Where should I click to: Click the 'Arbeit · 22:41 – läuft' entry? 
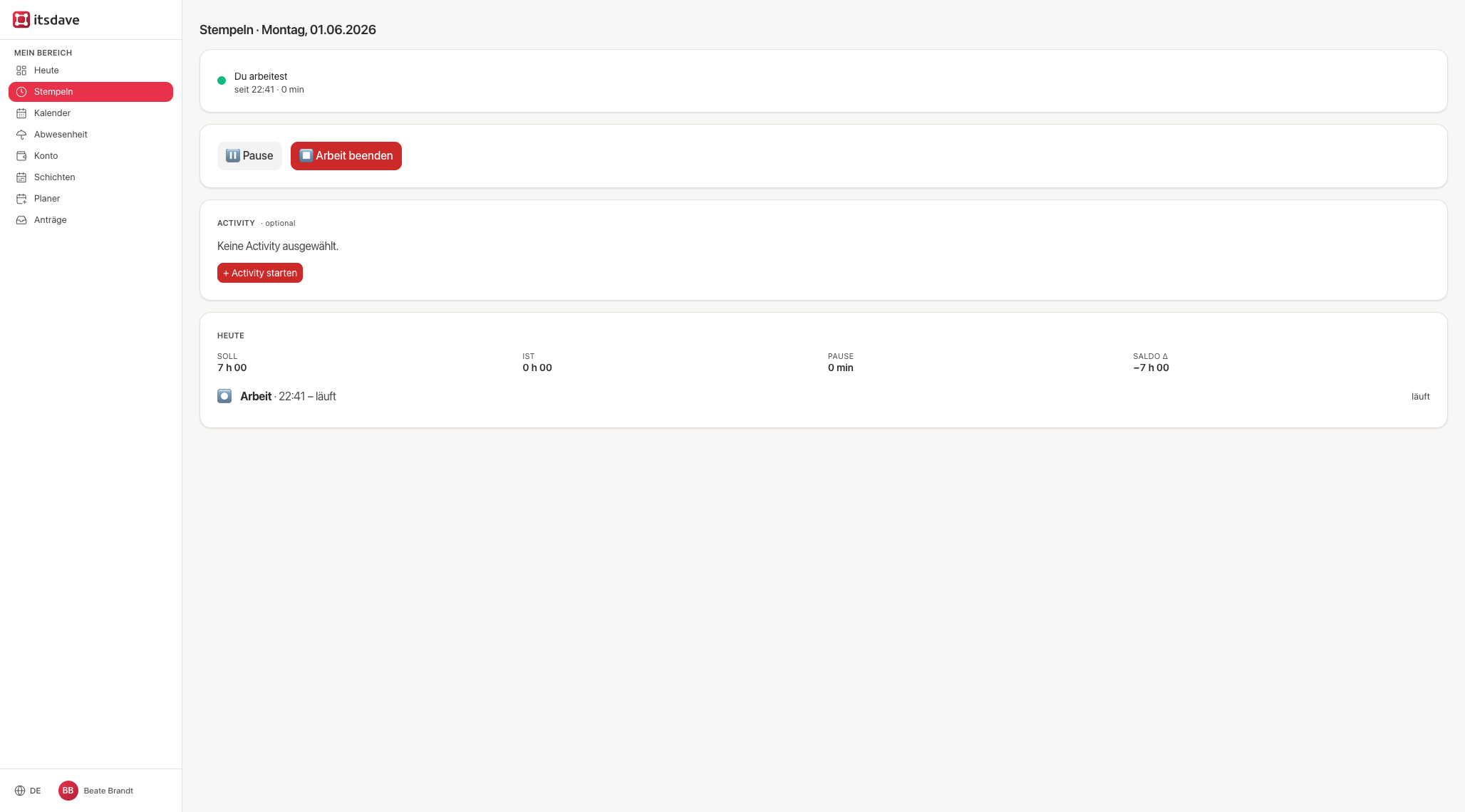pyautogui.click(x=288, y=396)
